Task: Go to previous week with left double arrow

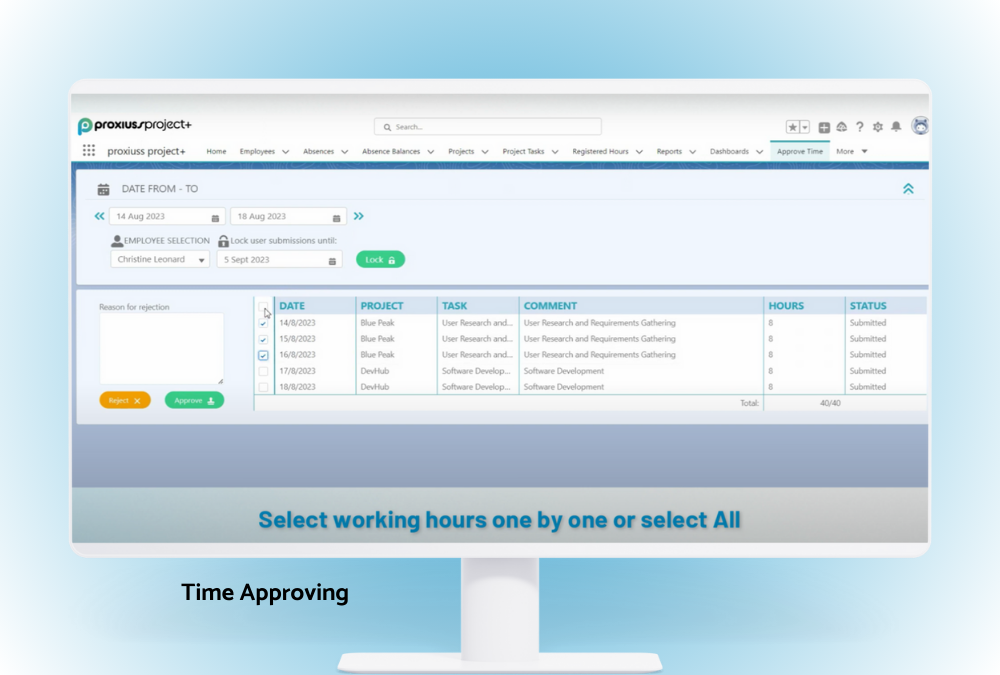Action: click(99, 216)
